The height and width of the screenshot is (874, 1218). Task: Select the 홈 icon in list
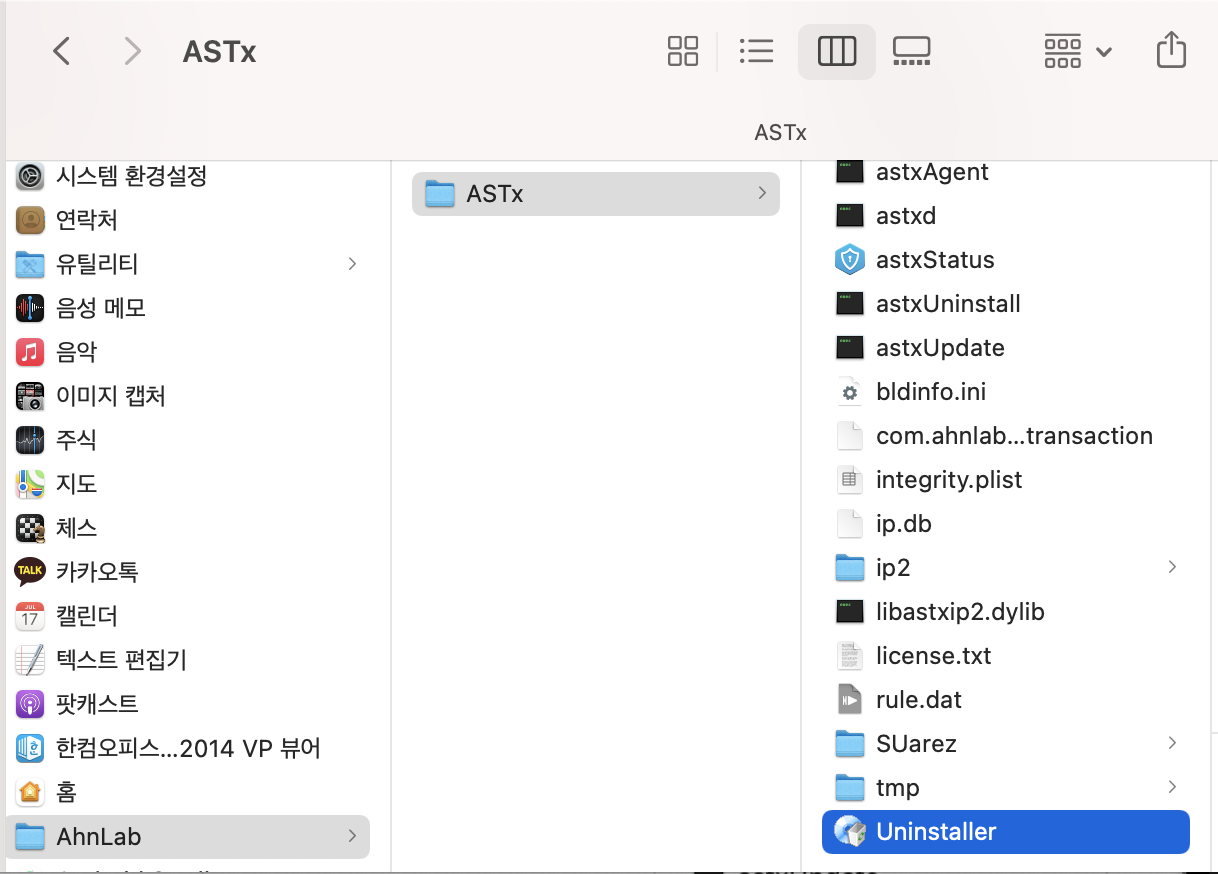click(30, 792)
